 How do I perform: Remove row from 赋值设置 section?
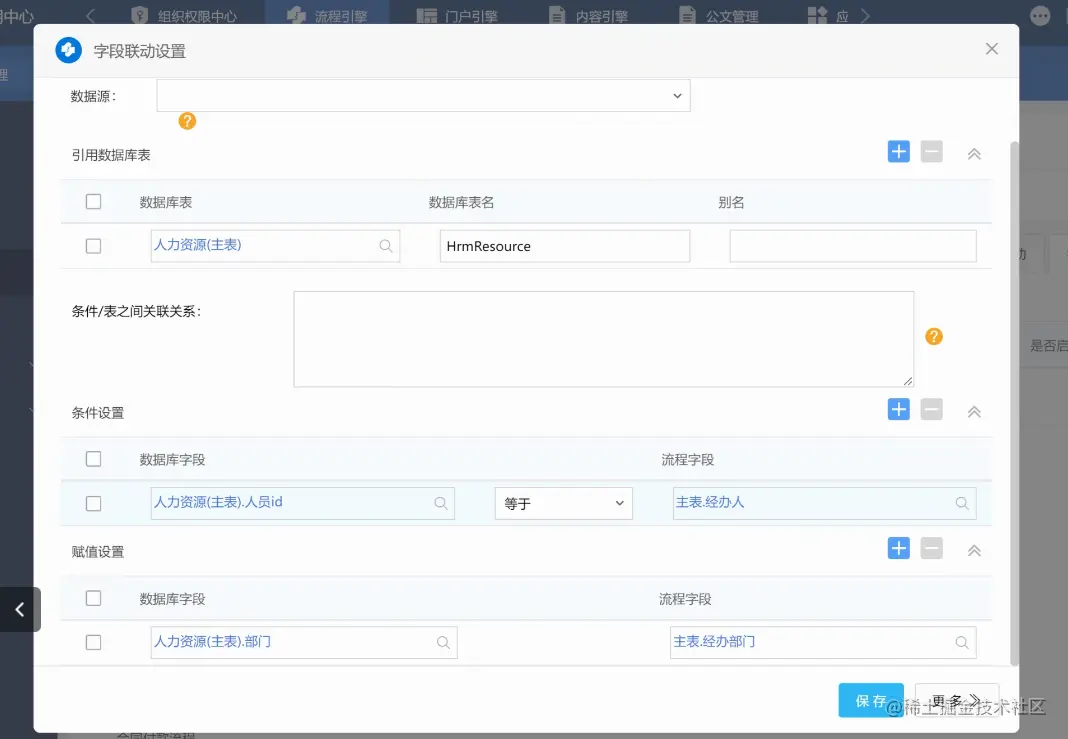pyautogui.click(x=931, y=548)
